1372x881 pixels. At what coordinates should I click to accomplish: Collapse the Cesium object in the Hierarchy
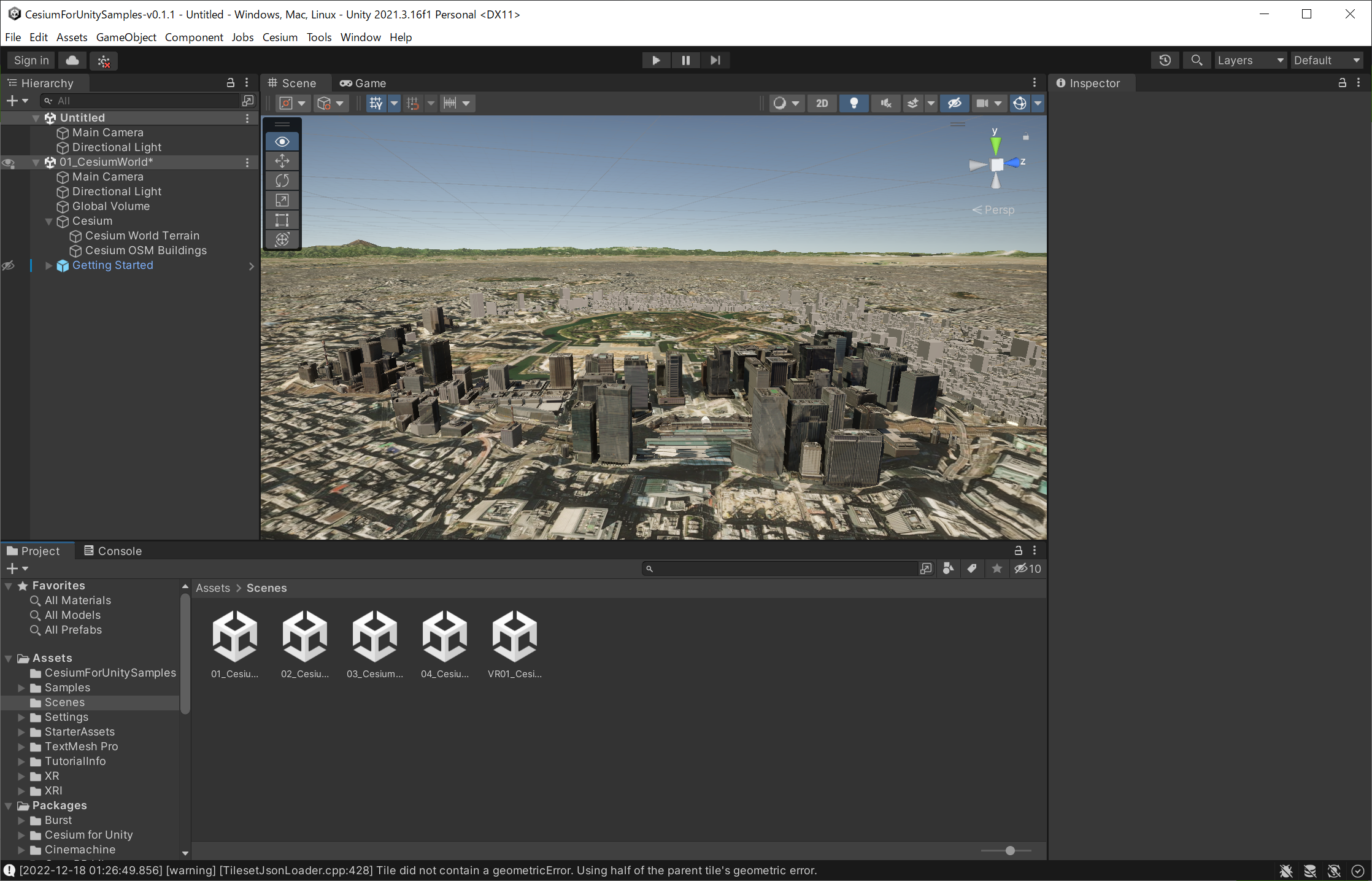click(x=48, y=221)
